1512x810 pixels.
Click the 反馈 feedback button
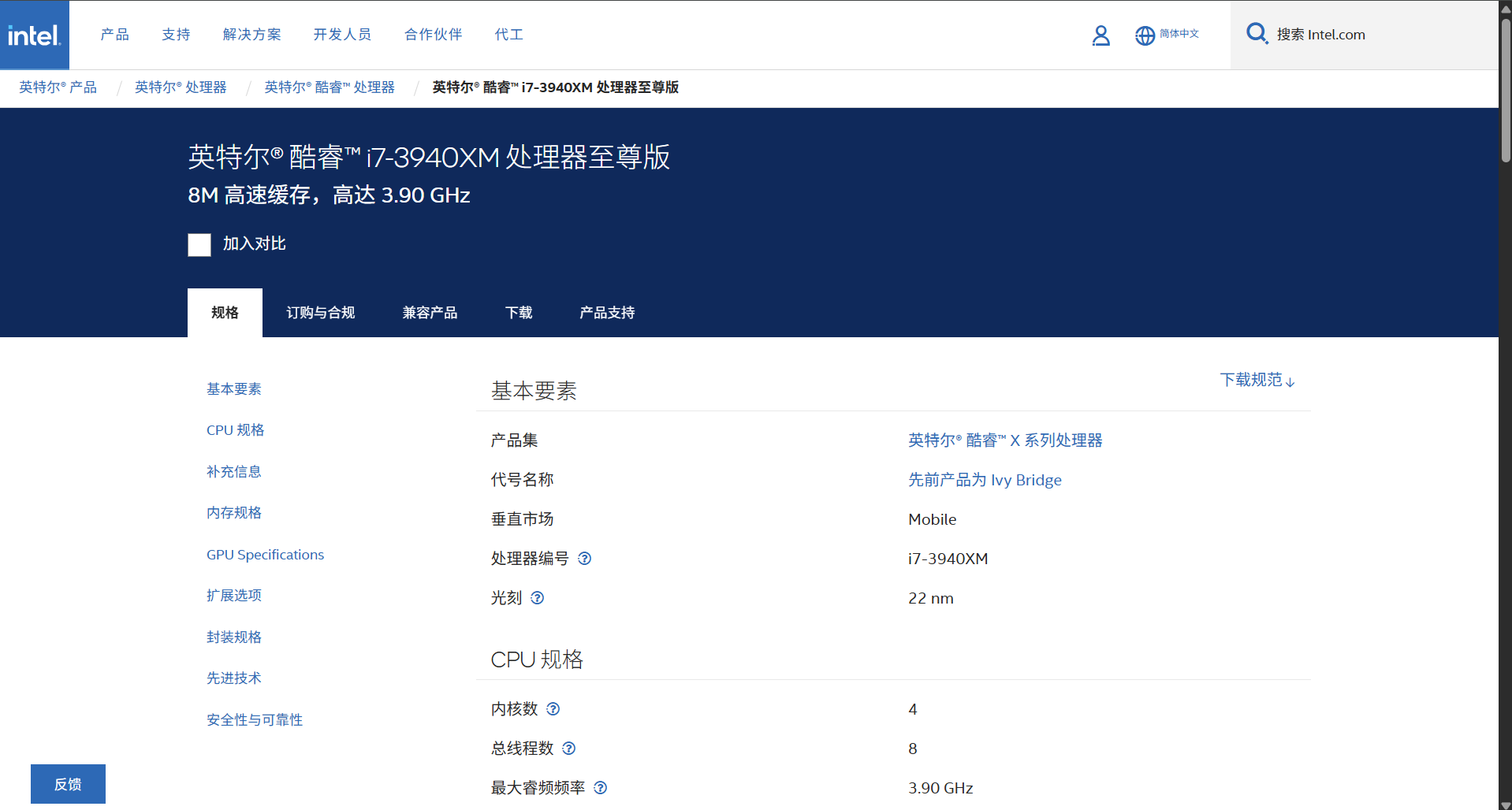68,784
